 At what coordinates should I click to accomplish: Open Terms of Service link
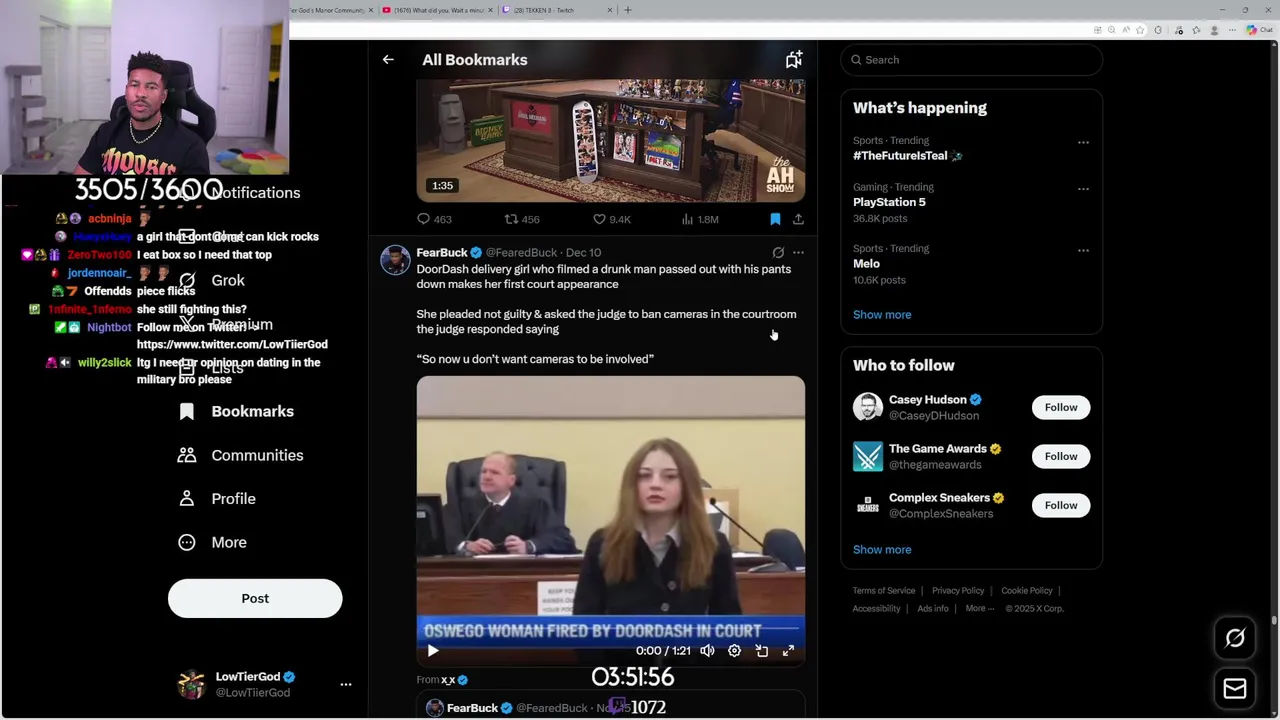pos(884,591)
